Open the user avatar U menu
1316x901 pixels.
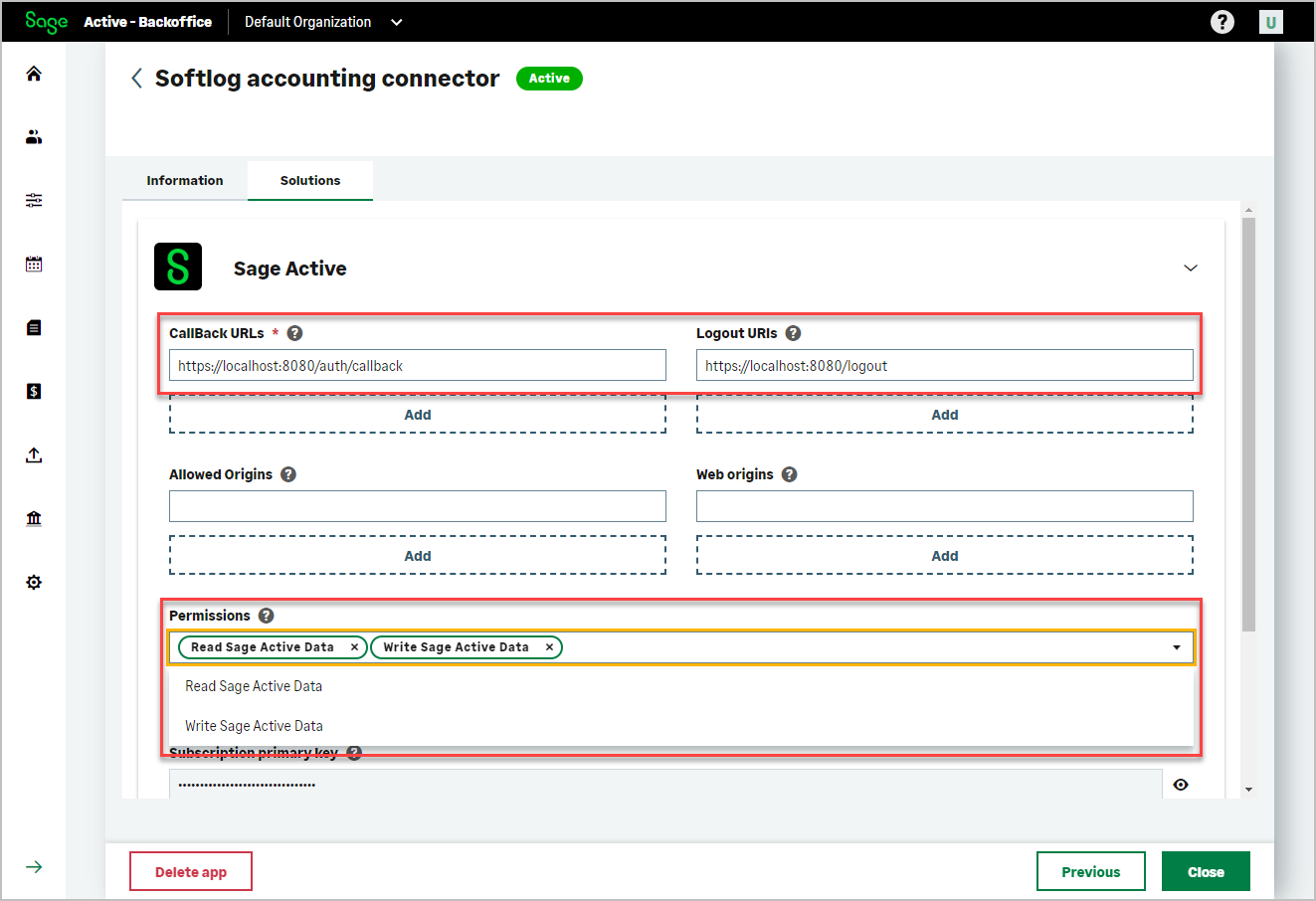coord(1270,22)
